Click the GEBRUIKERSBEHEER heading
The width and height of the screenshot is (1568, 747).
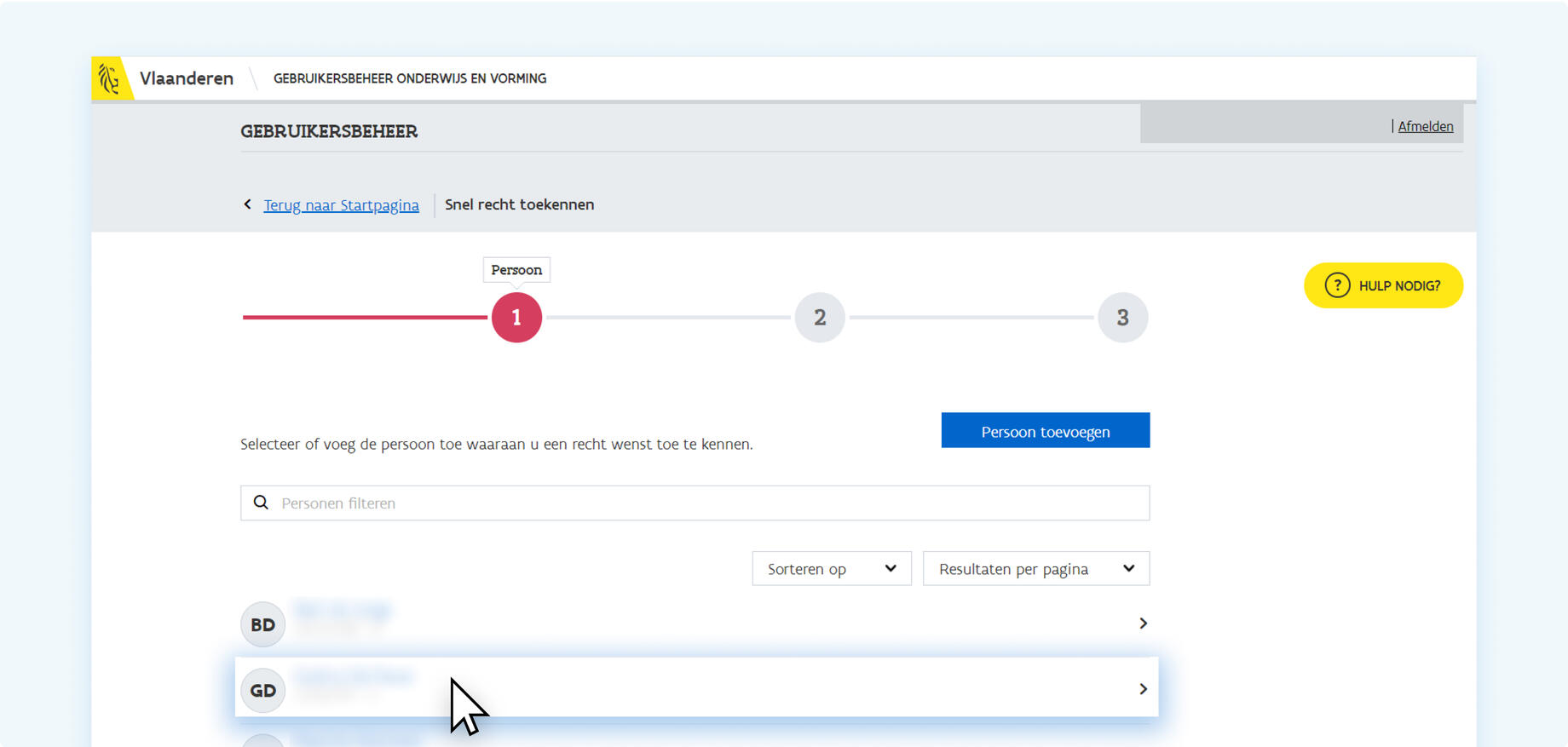(329, 131)
